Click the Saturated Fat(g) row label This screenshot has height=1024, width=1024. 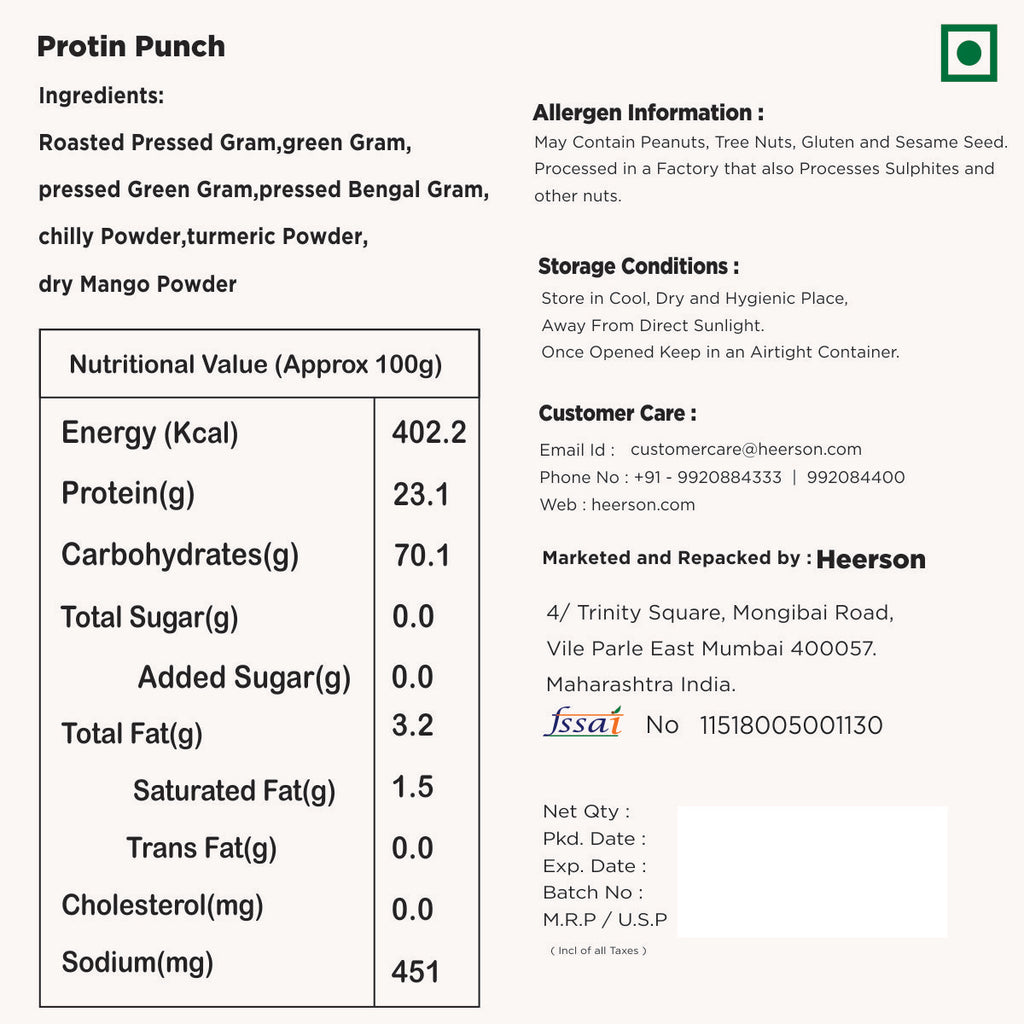[234, 791]
